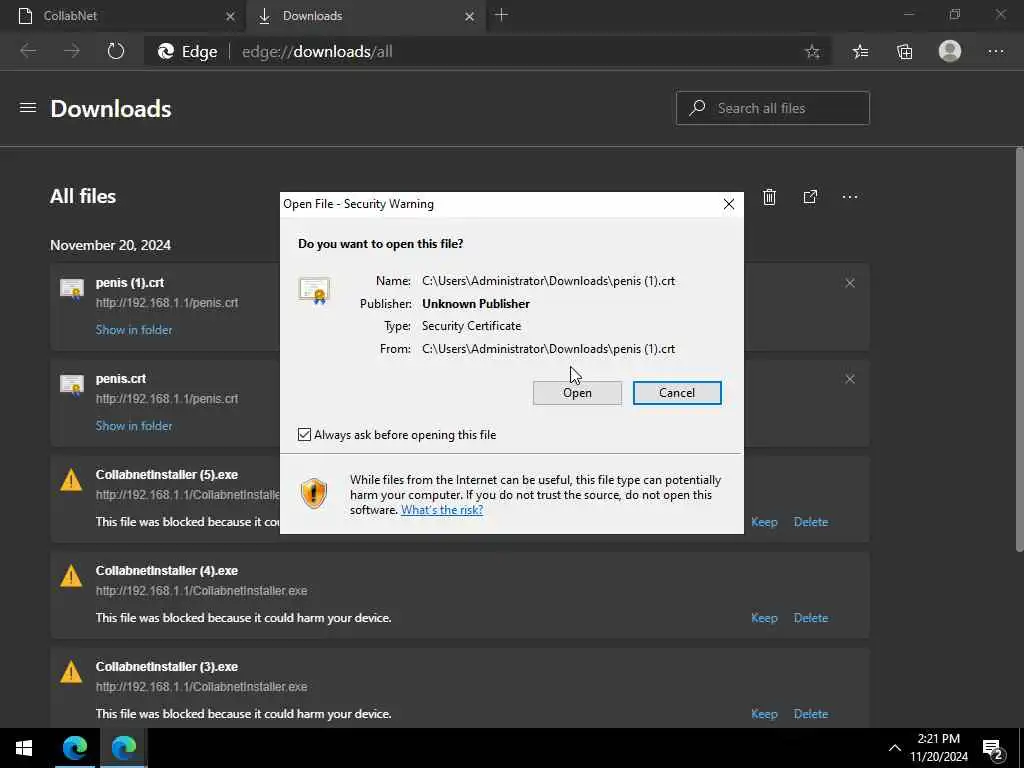Image resolution: width=1024 pixels, height=768 pixels.
Task: Click the security shield icon in dialog
Action: 313,494
